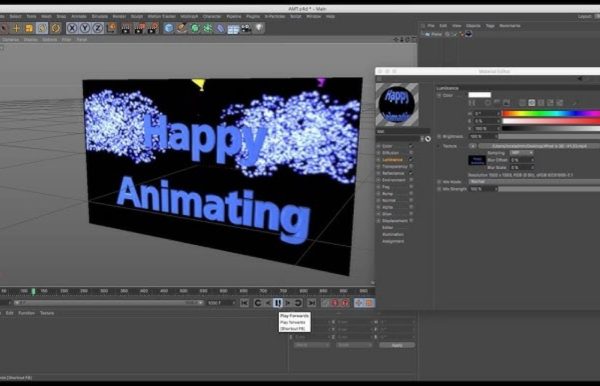Screen dimensions: 600x386
Task: Jump to the end of animation
Action: point(312,303)
